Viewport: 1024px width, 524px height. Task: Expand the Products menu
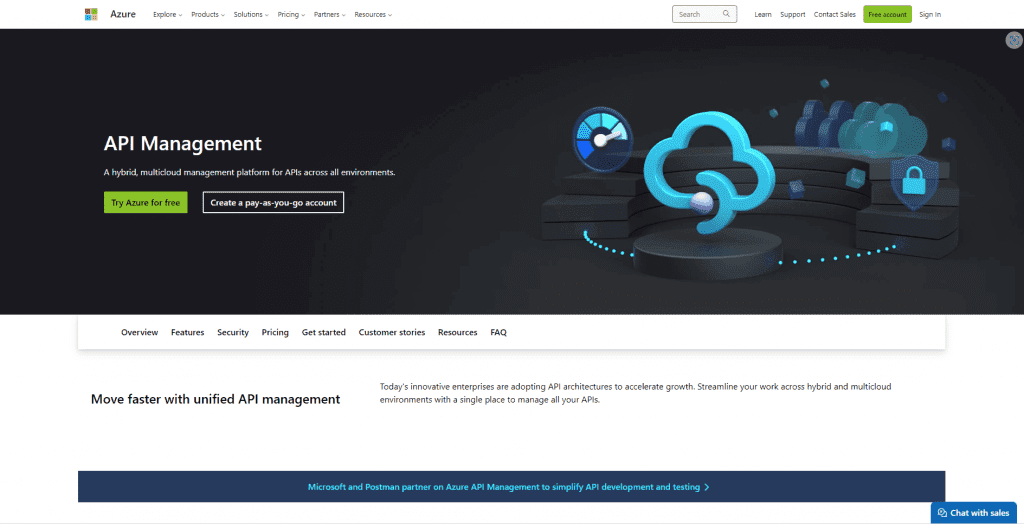click(x=208, y=14)
